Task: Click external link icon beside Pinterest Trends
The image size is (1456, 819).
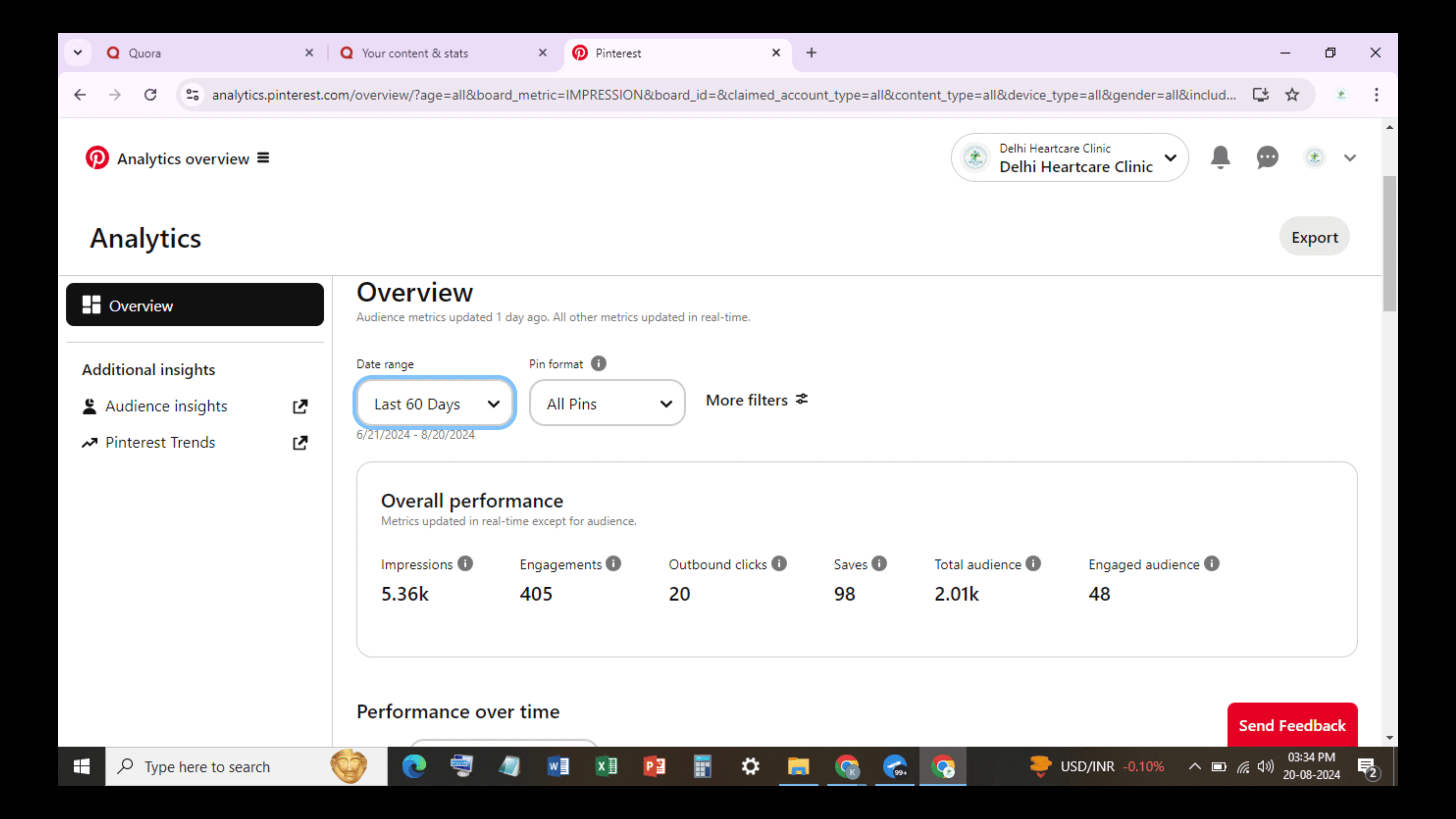Action: coord(300,443)
